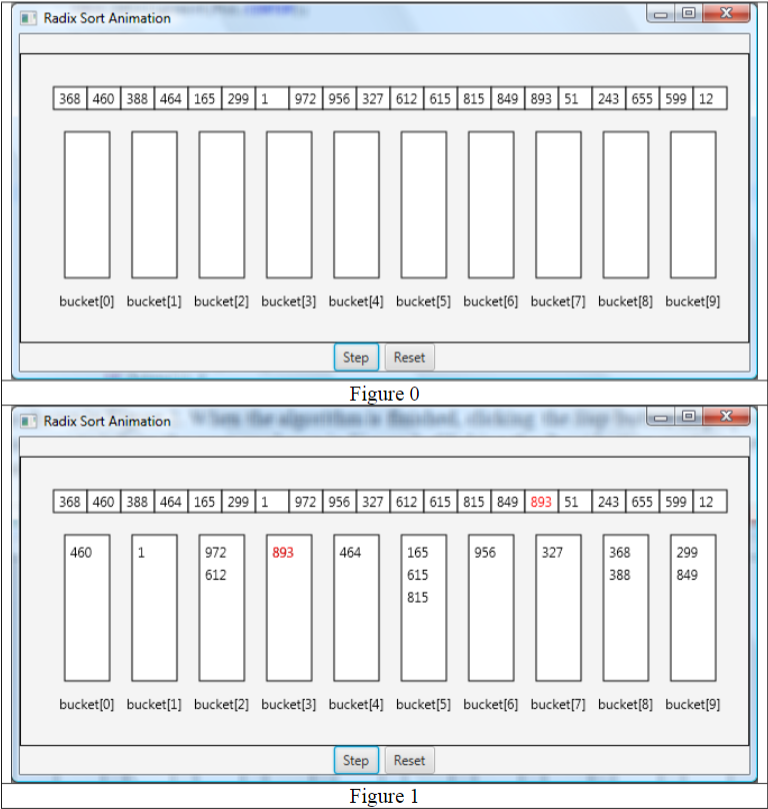
Task: Click the Step button in Figure 0 window
Action: (x=356, y=357)
